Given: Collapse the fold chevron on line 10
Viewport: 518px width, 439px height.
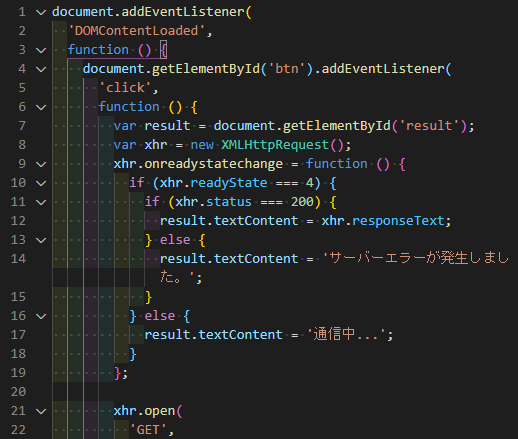Looking at the screenshot, I should coord(41,183).
